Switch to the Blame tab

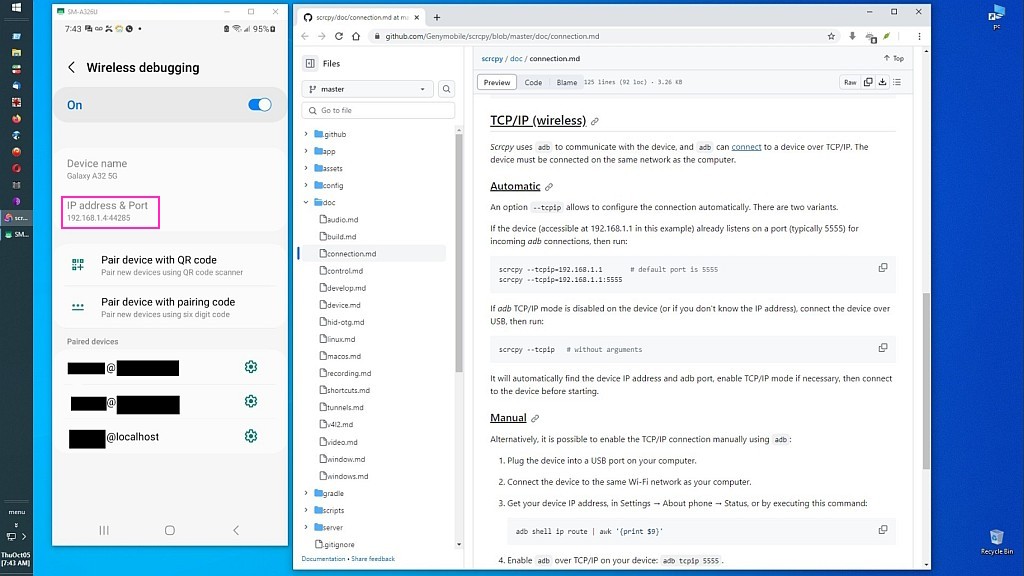point(566,82)
